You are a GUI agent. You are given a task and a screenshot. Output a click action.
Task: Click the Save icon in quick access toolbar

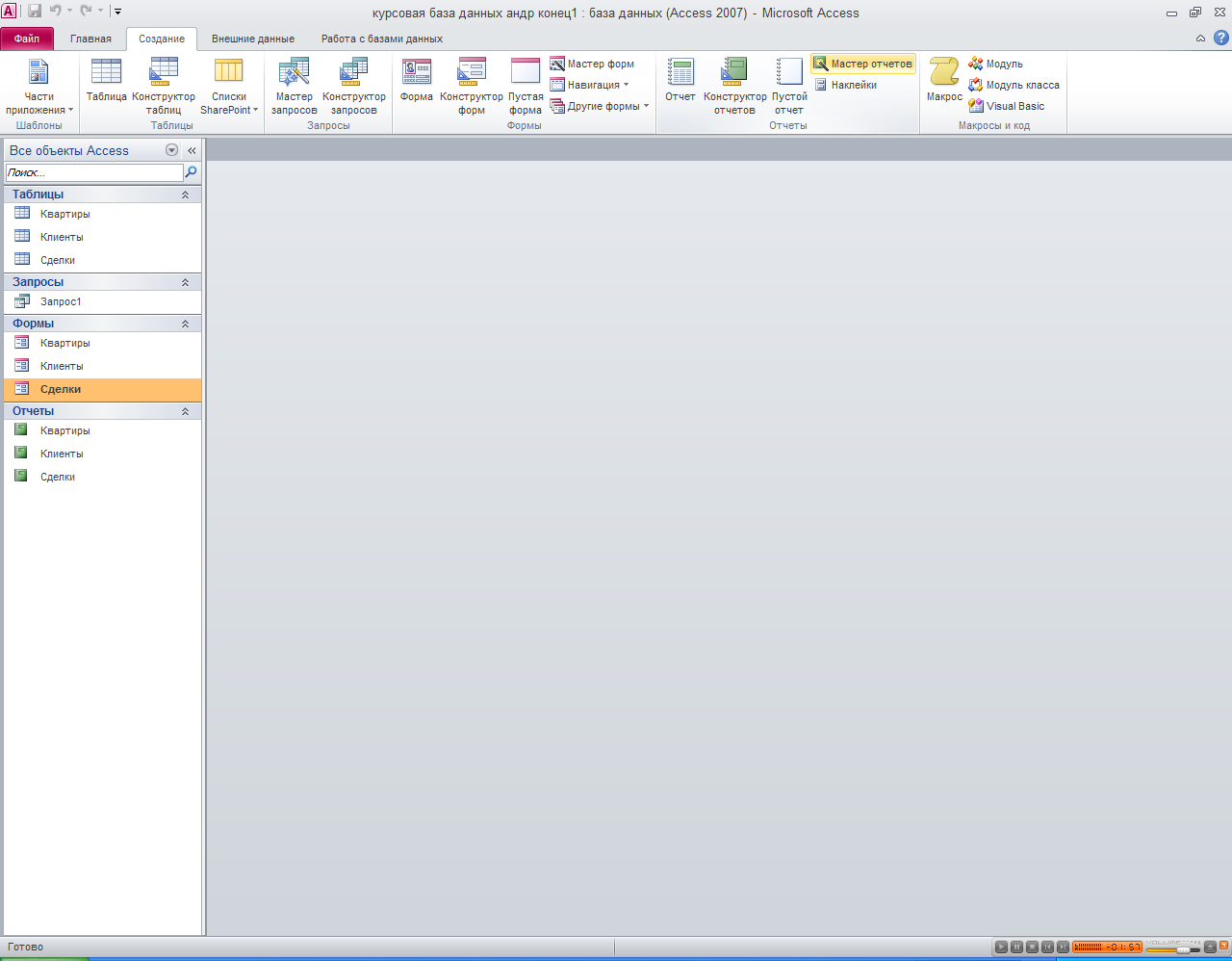[x=35, y=12]
